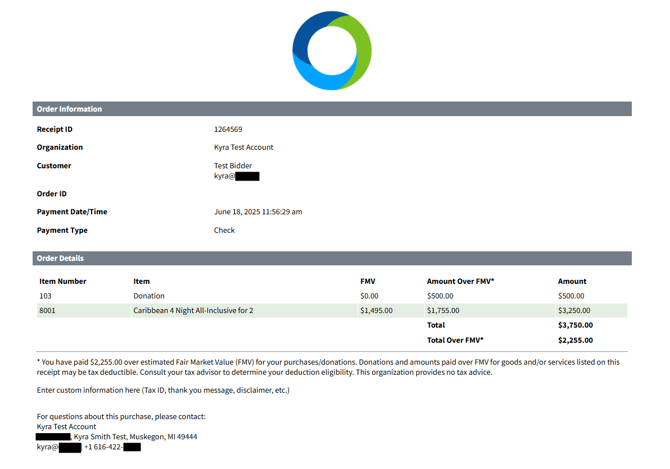Screen dimensions: 670x469
Task: Click the customer email under Test Bidder
Action: pyautogui.click(x=236, y=176)
